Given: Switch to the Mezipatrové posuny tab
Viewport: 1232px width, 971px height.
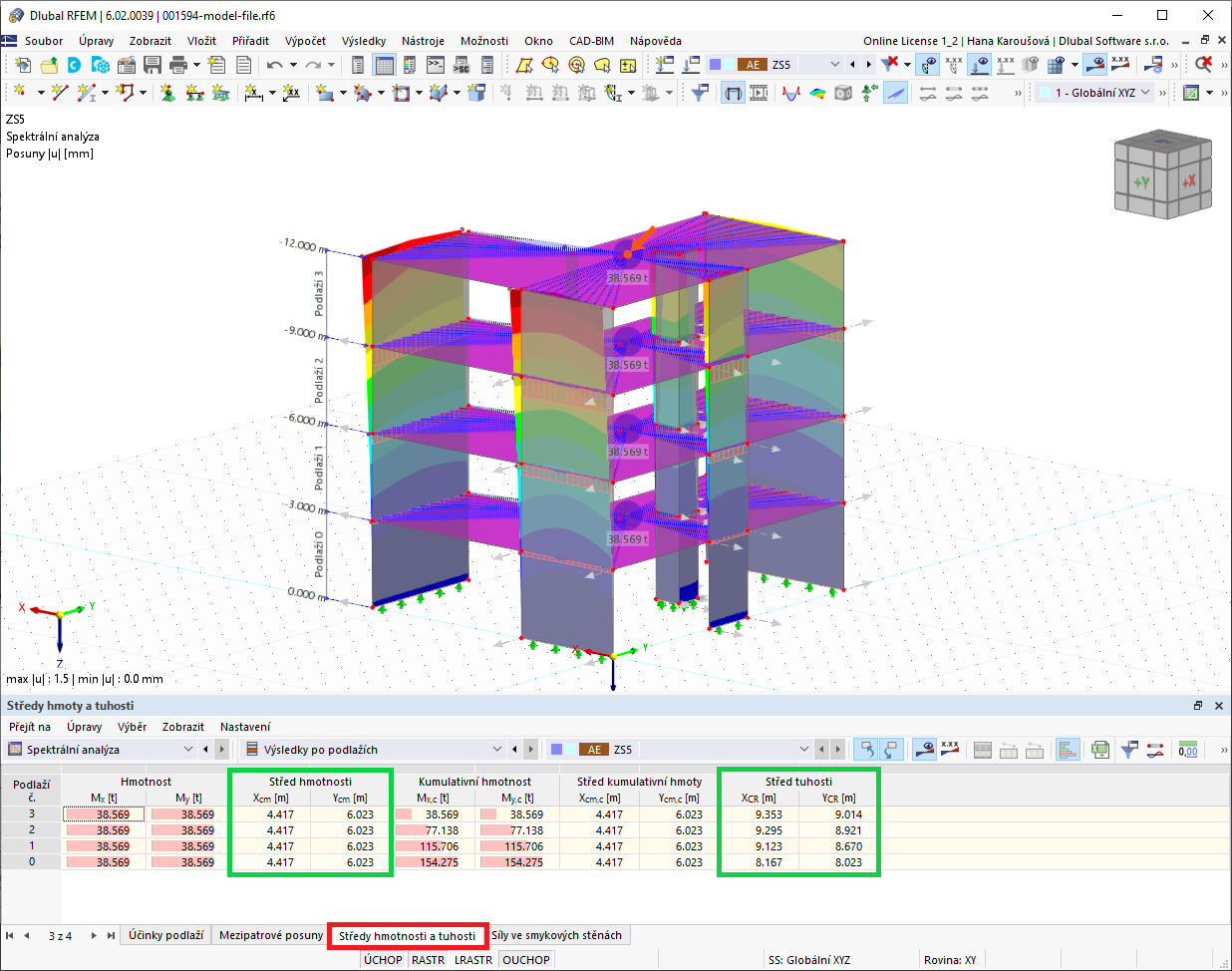Looking at the screenshot, I should point(271,935).
